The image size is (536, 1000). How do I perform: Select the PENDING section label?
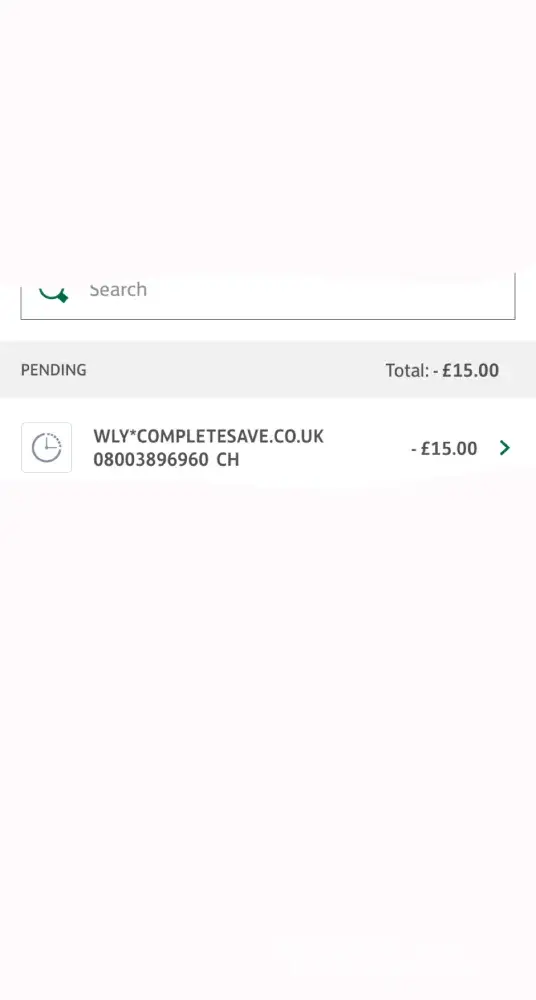click(x=54, y=370)
